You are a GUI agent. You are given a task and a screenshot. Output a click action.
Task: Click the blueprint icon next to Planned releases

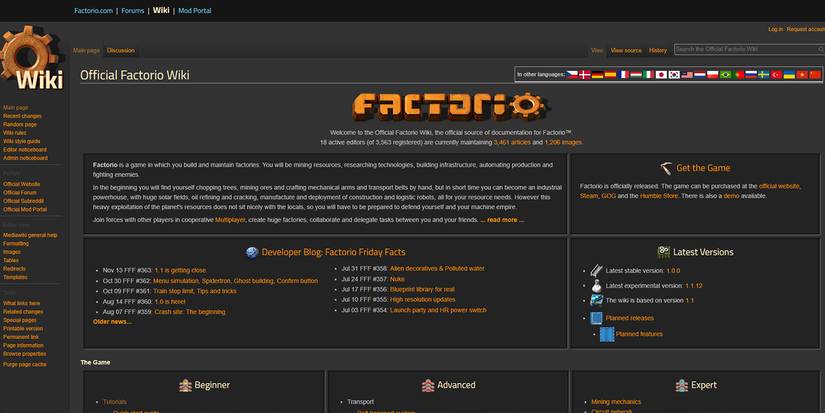tap(595, 319)
